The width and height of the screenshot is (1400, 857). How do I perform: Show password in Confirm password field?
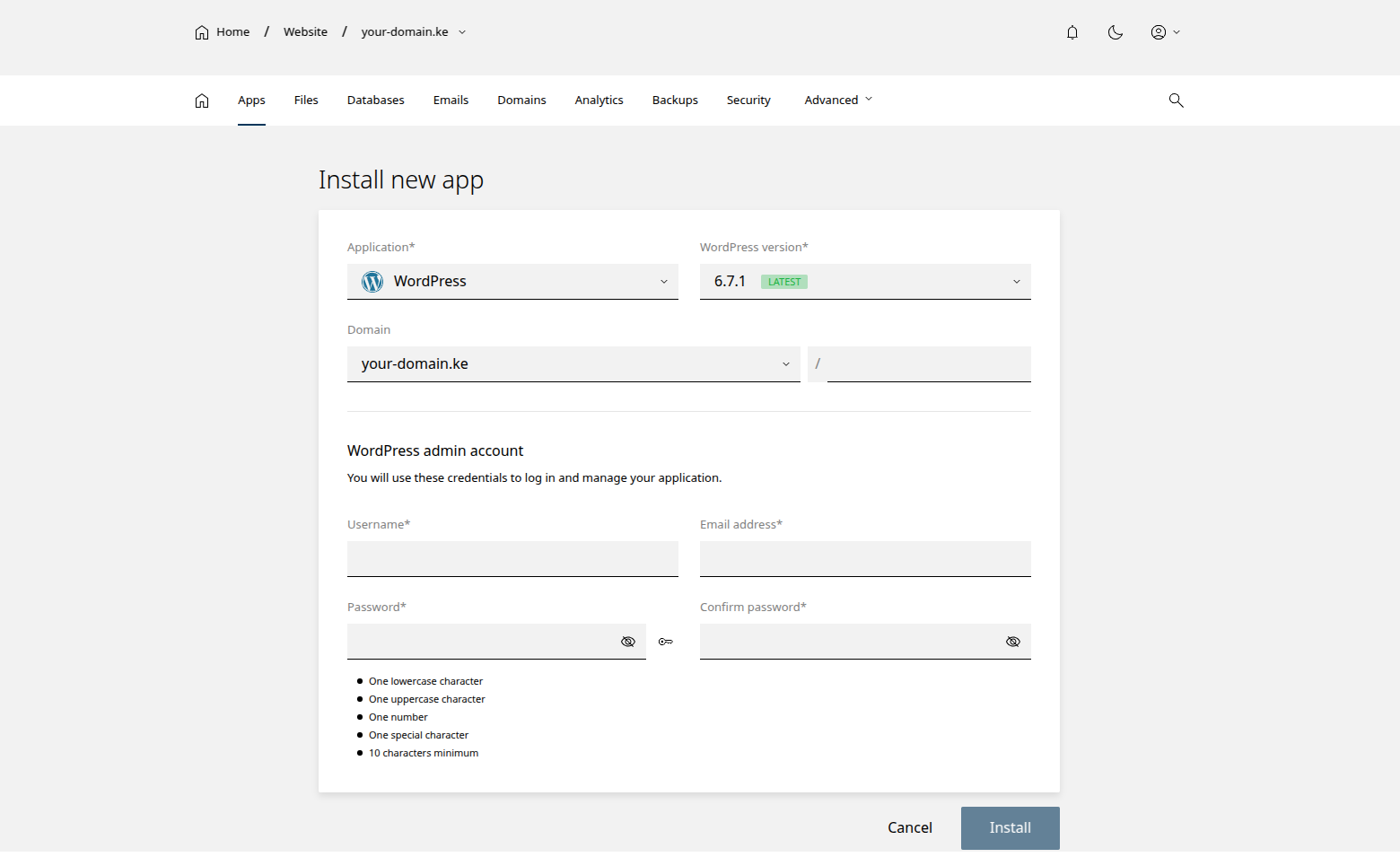tap(1012, 642)
